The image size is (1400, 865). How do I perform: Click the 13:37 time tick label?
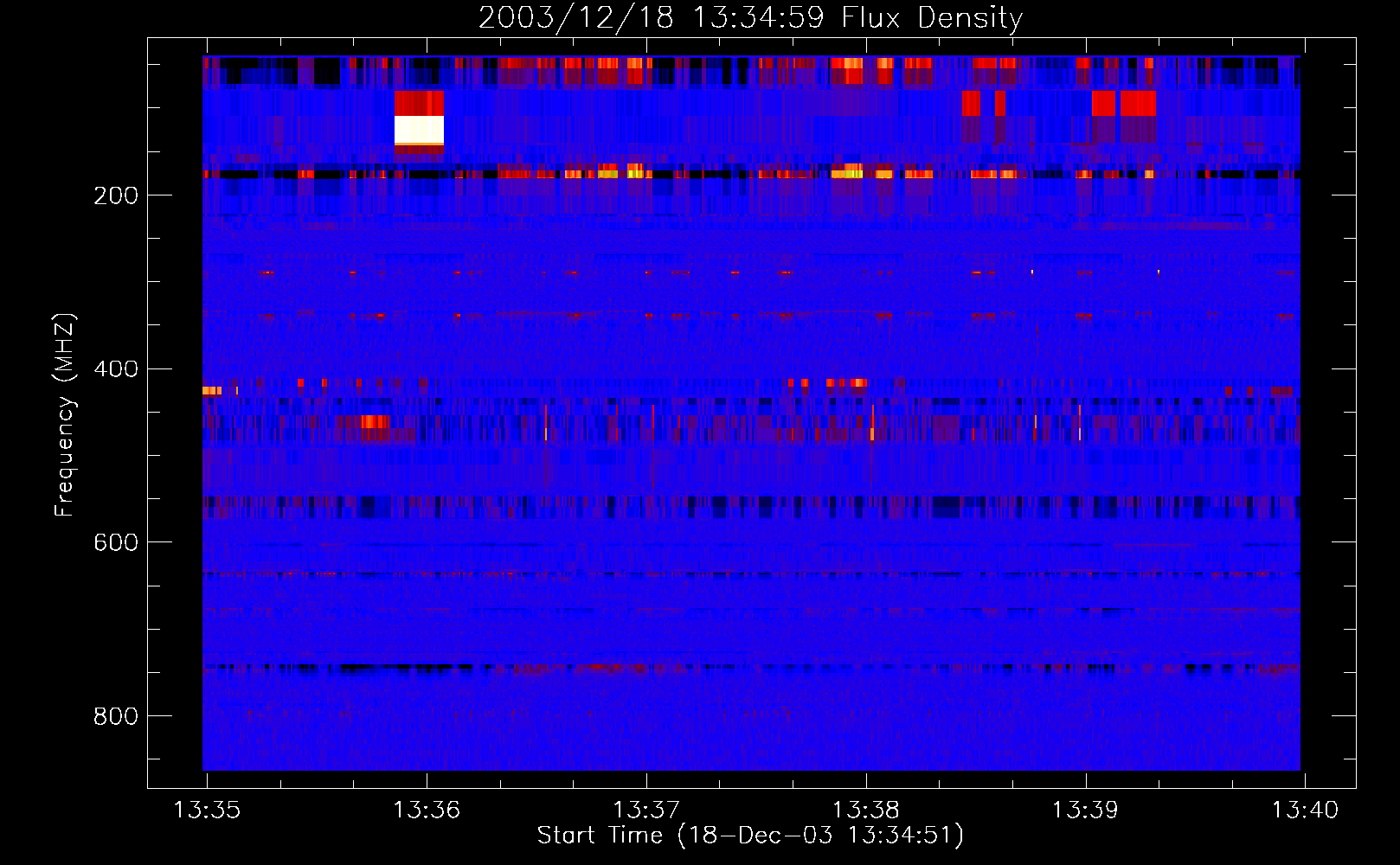[x=646, y=811]
